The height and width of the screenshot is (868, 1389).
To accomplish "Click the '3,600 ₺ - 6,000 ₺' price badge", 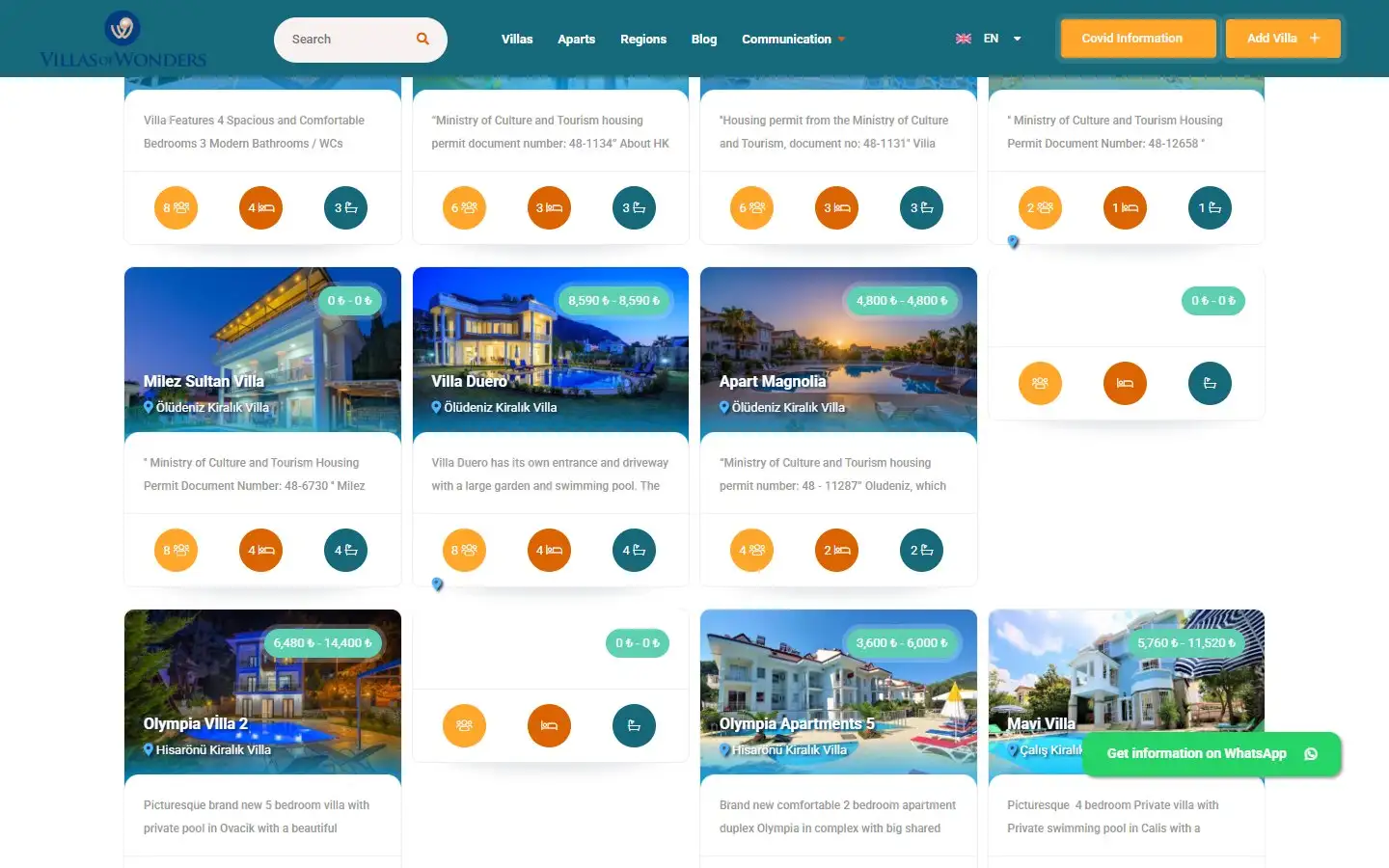I will pyautogui.click(x=902, y=643).
